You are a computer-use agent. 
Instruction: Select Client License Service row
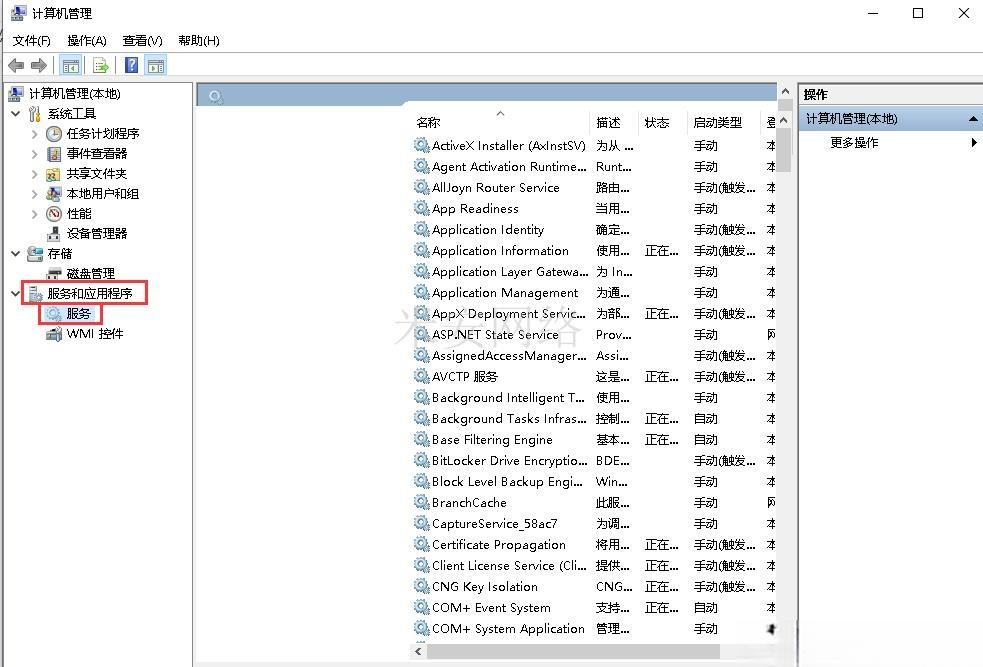click(x=594, y=565)
